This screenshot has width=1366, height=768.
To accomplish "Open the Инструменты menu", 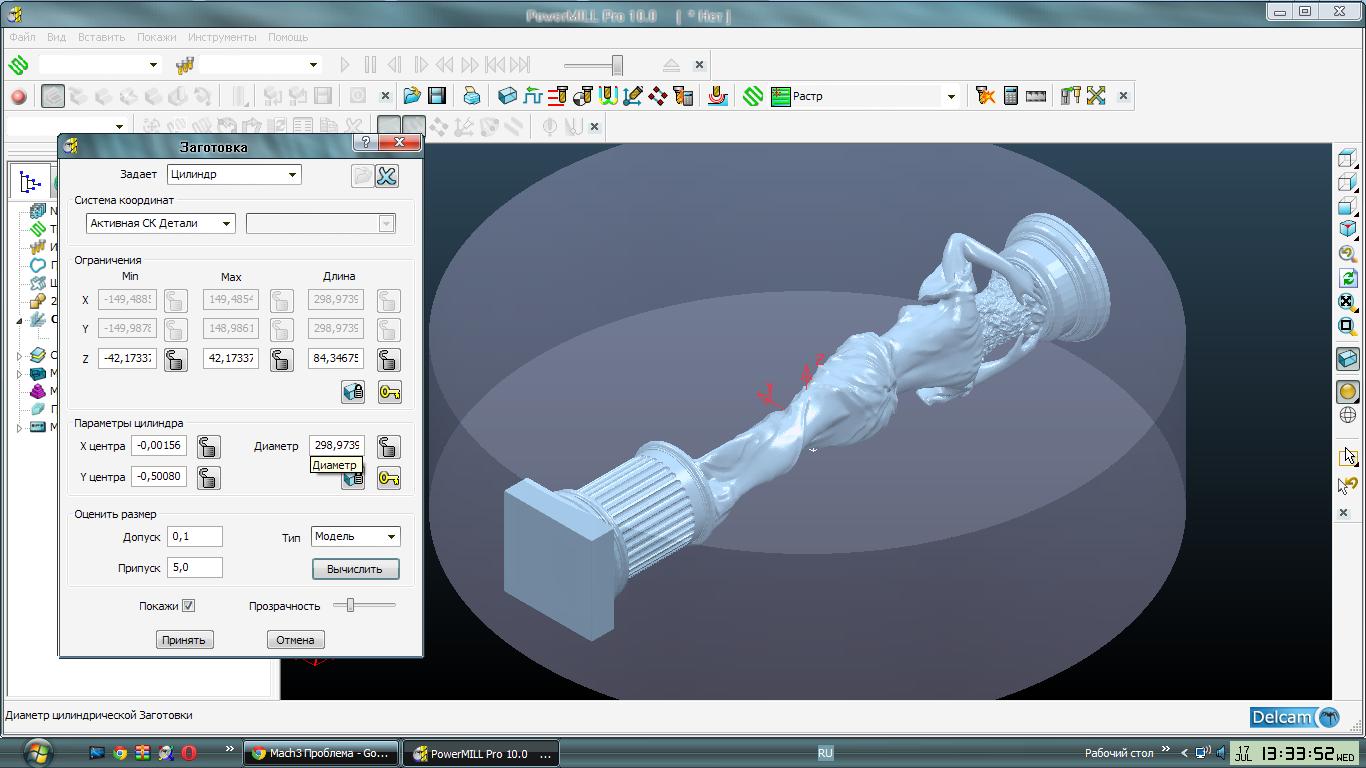I will point(222,37).
